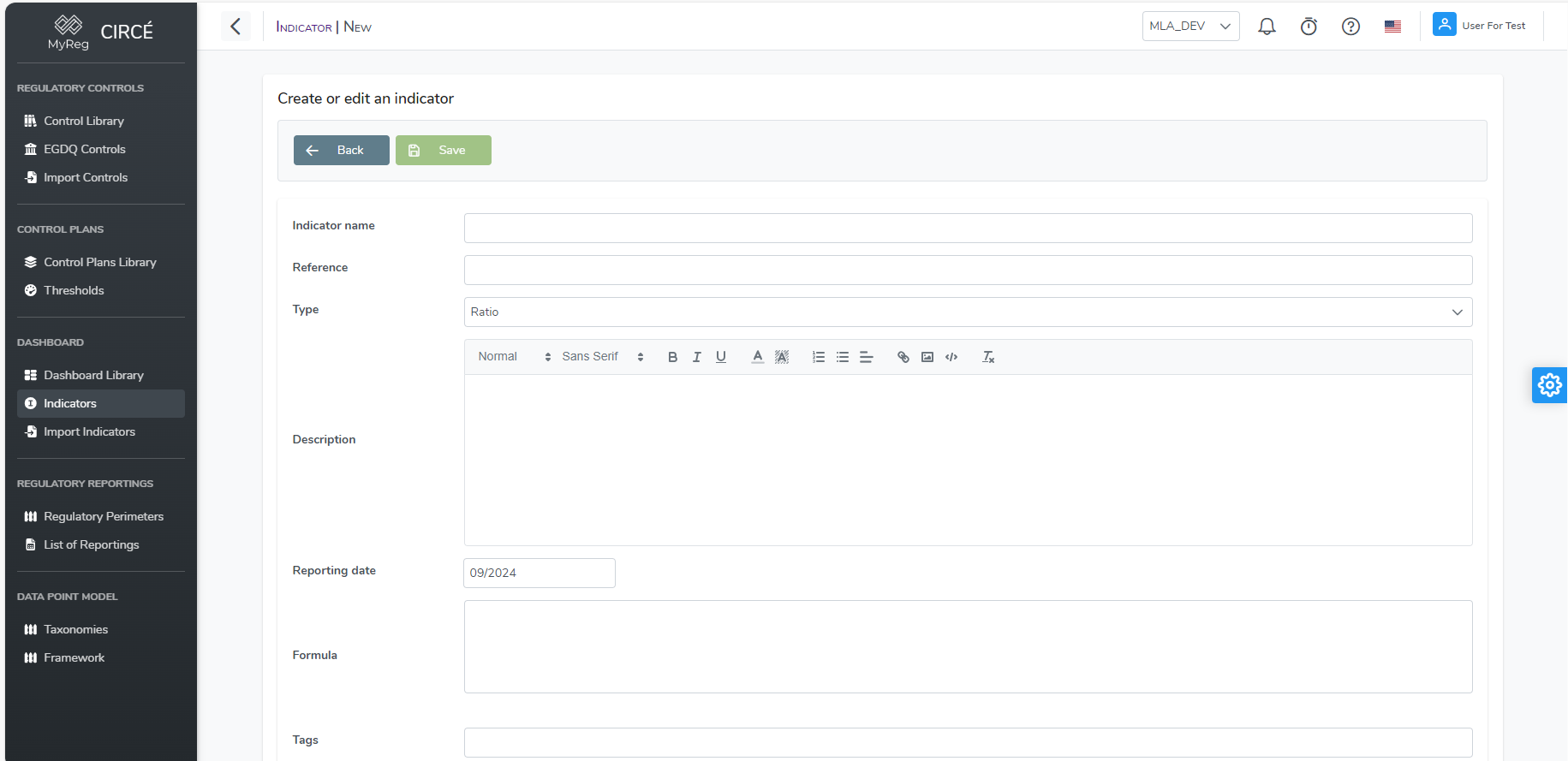This screenshot has height=761, width=1568.
Task: Expand the Type dropdown showing Ratio
Action: pyautogui.click(x=968, y=312)
